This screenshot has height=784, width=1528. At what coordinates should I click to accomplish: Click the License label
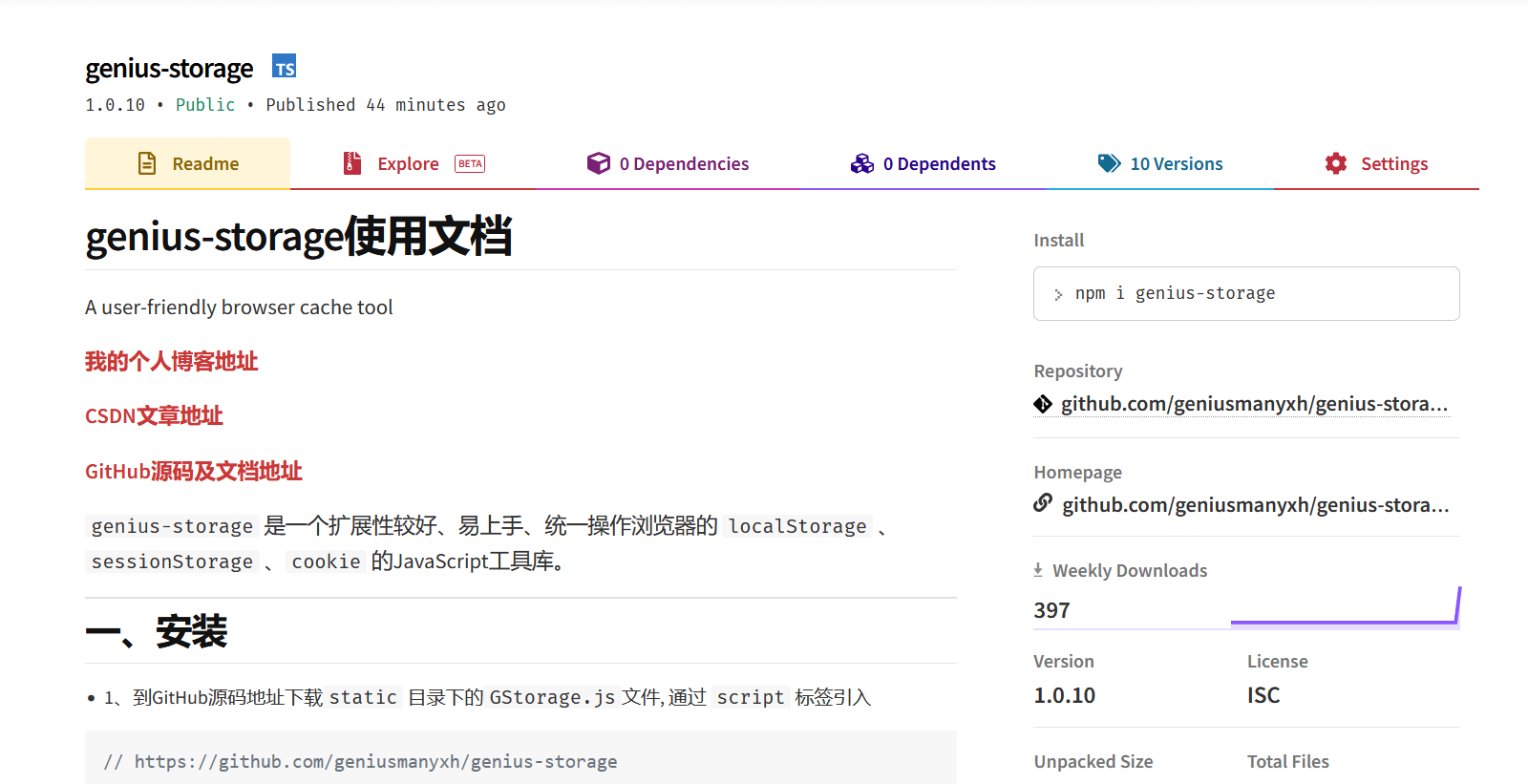(x=1278, y=662)
